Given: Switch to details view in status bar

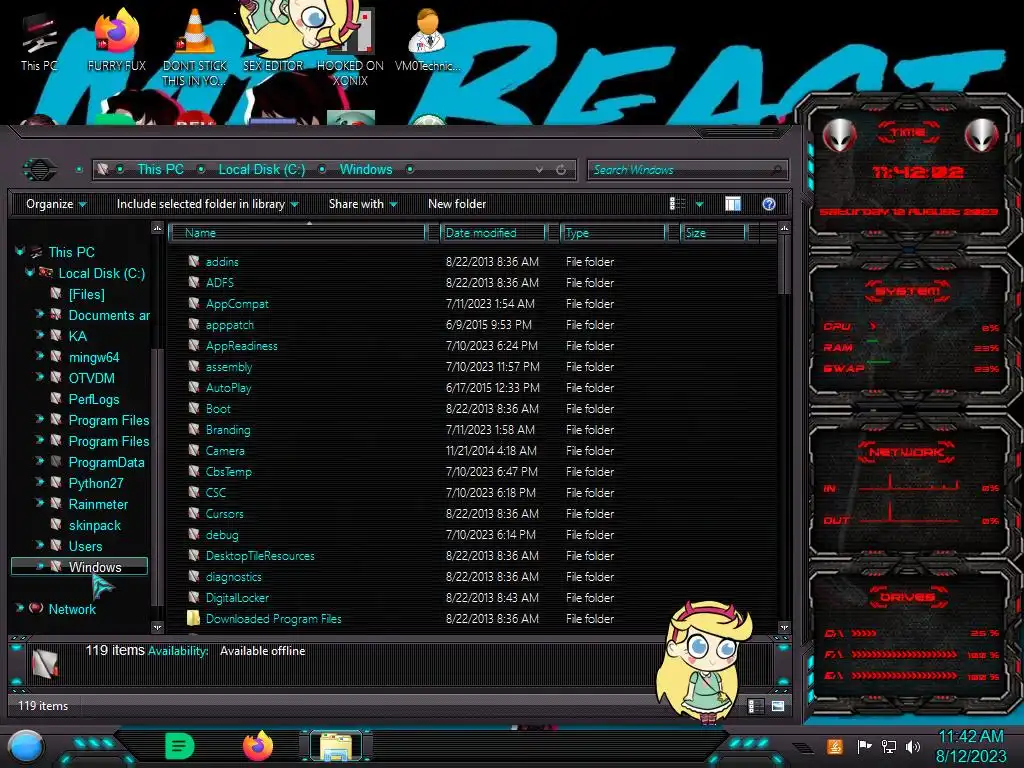Looking at the screenshot, I should coord(756,706).
